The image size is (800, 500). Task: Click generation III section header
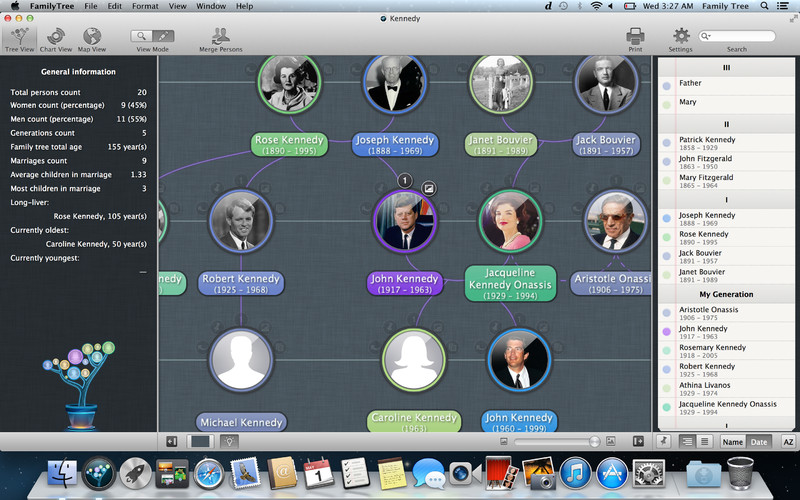tap(727, 67)
